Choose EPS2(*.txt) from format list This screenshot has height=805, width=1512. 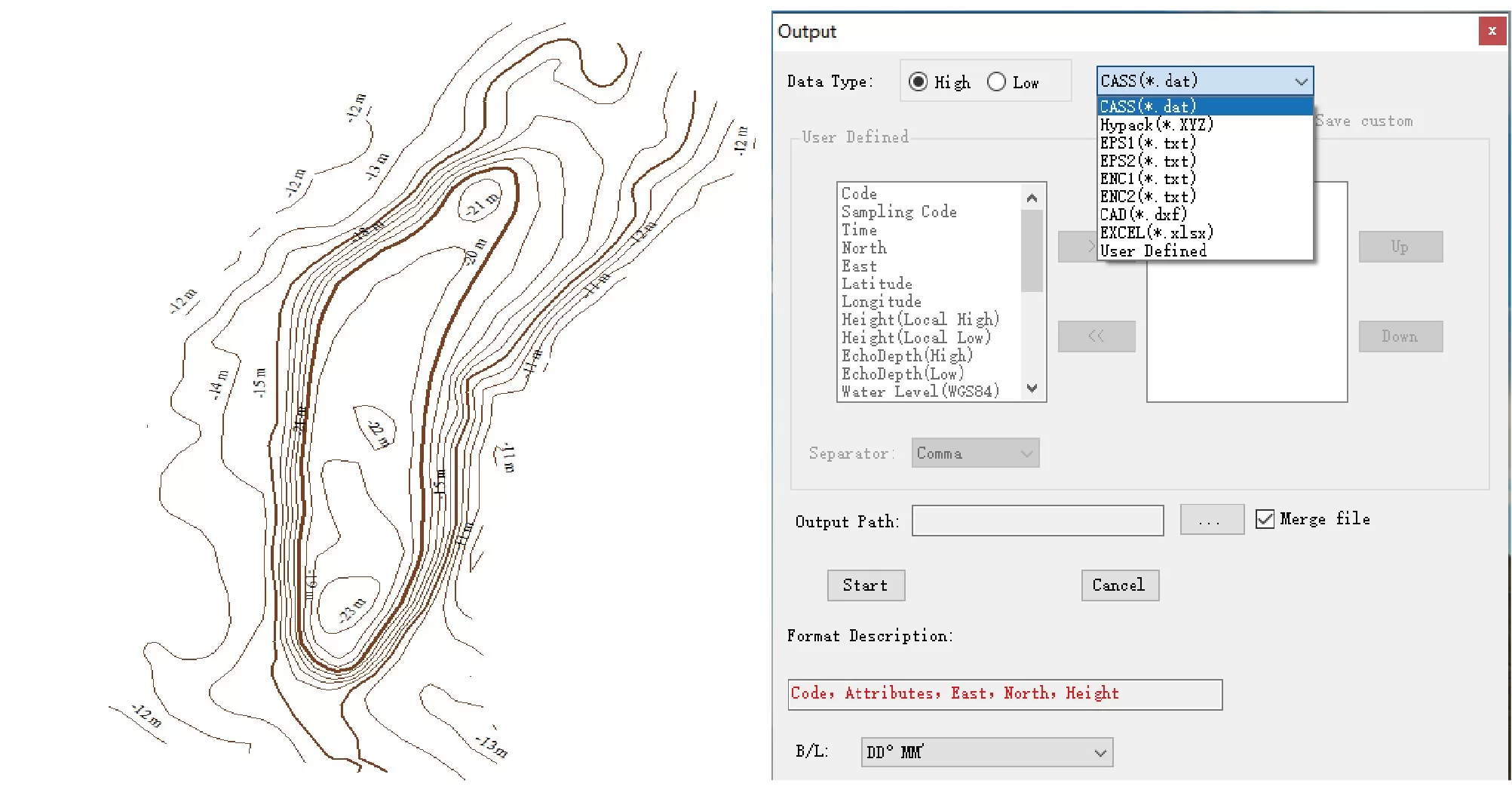[x=1204, y=161]
